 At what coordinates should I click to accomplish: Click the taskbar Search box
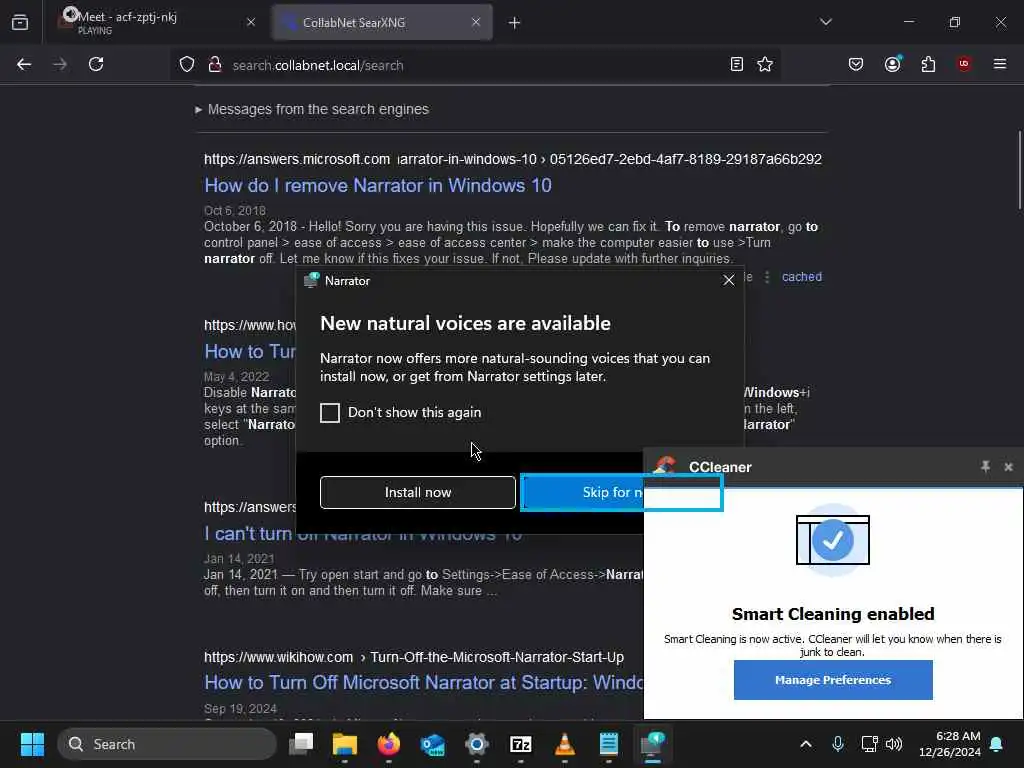point(167,744)
